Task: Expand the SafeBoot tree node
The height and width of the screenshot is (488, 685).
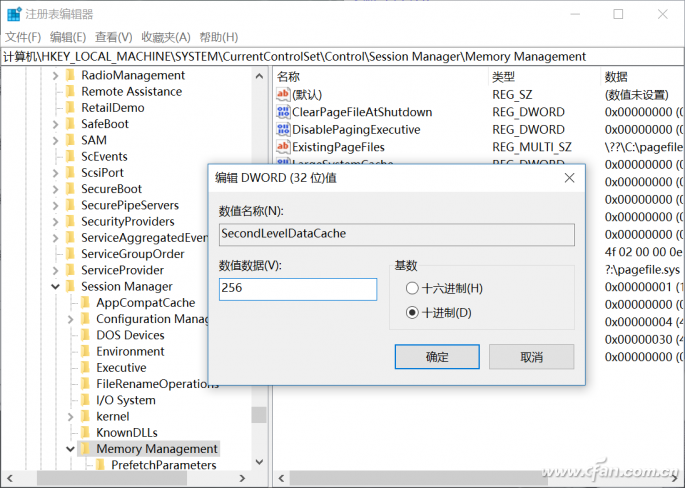Action: click(x=55, y=124)
